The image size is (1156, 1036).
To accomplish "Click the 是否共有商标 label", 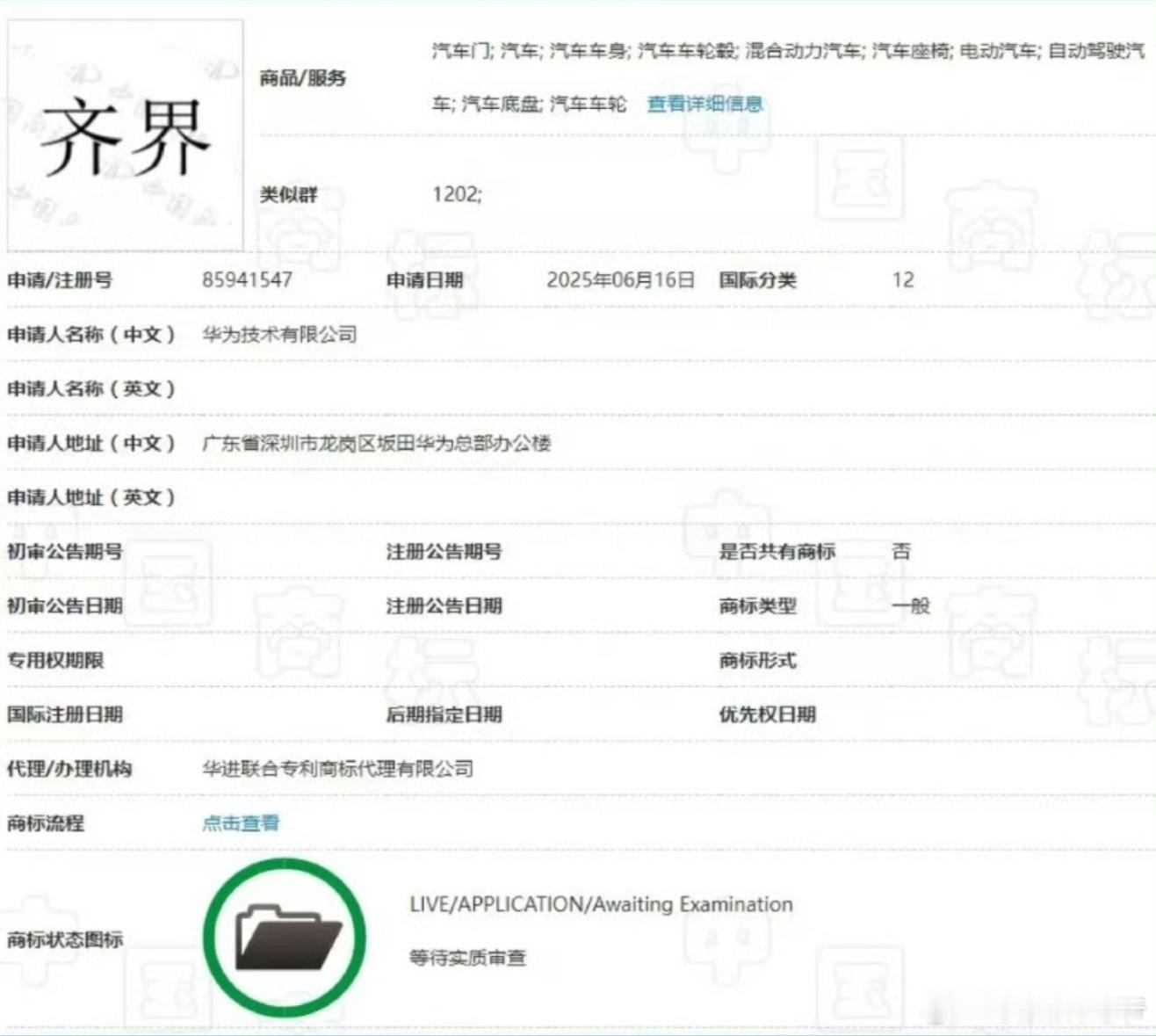I will click(x=777, y=551).
